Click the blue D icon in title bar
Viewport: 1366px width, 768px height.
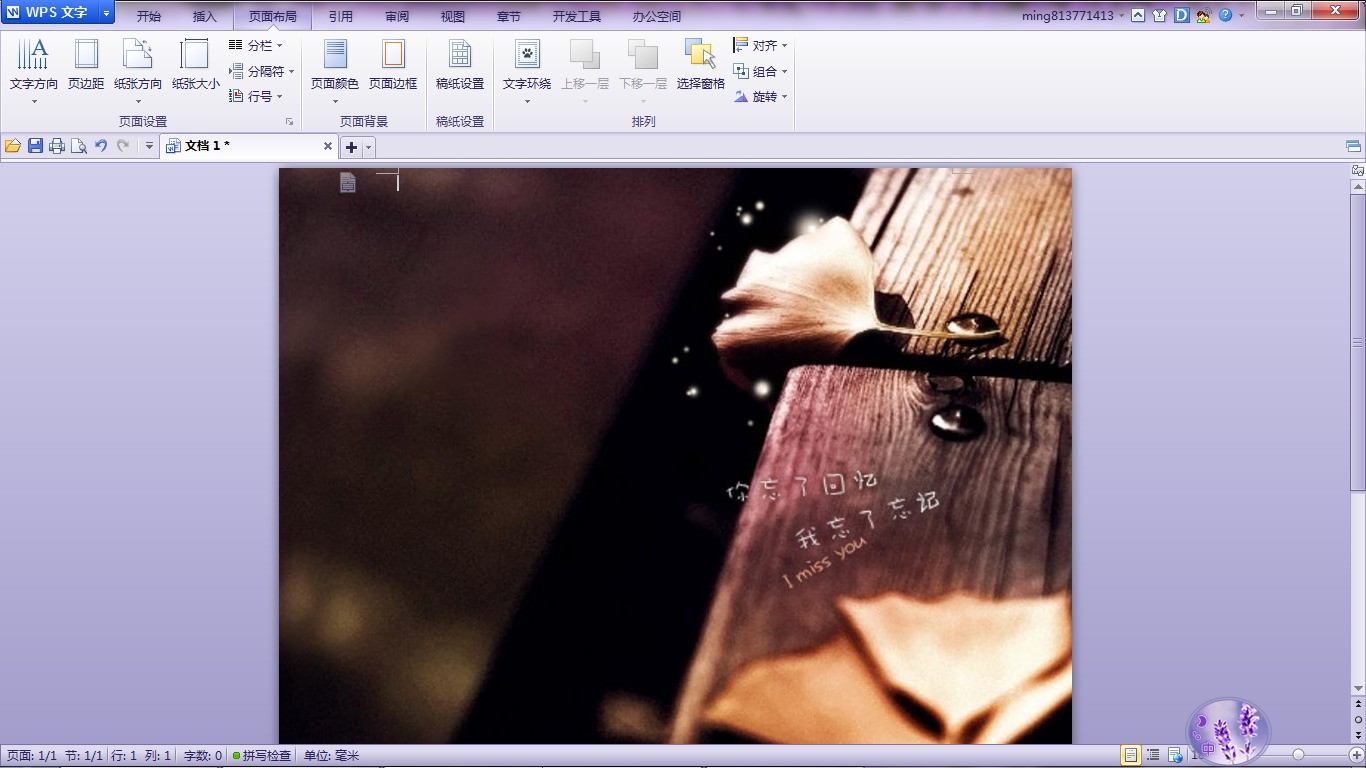click(x=1181, y=15)
